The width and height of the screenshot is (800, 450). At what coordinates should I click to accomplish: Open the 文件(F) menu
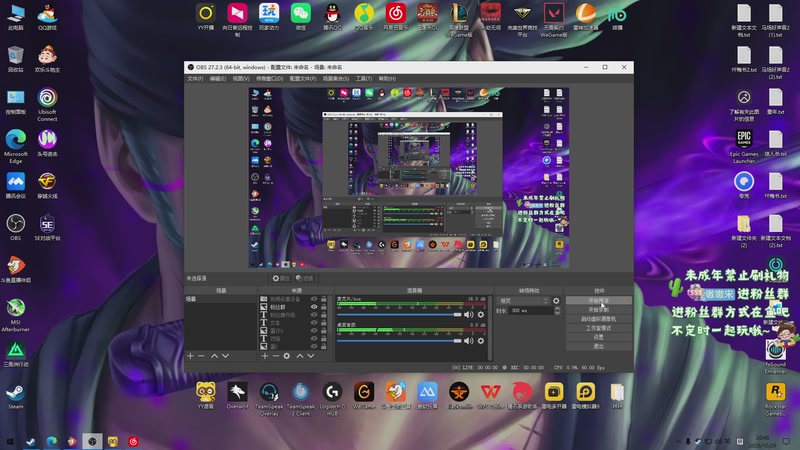(195, 79)
